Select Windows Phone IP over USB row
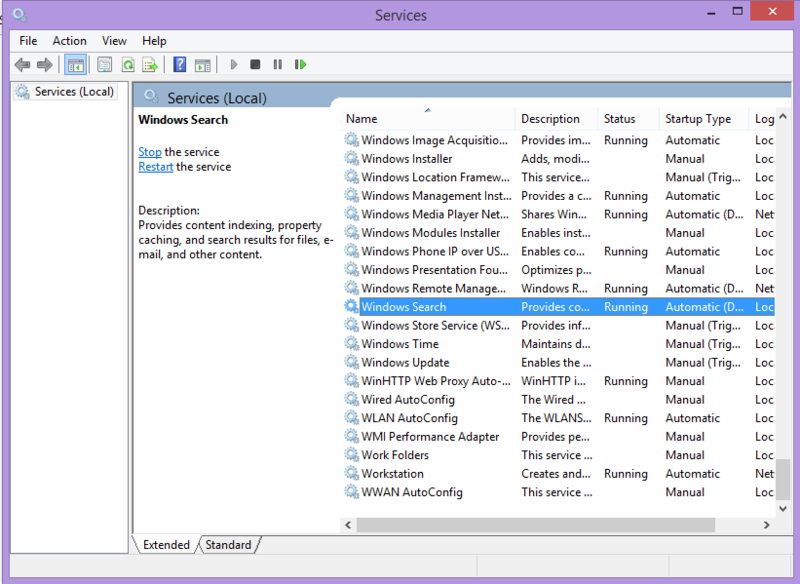Viewport: 800px width, 584px height. [559, 251]
